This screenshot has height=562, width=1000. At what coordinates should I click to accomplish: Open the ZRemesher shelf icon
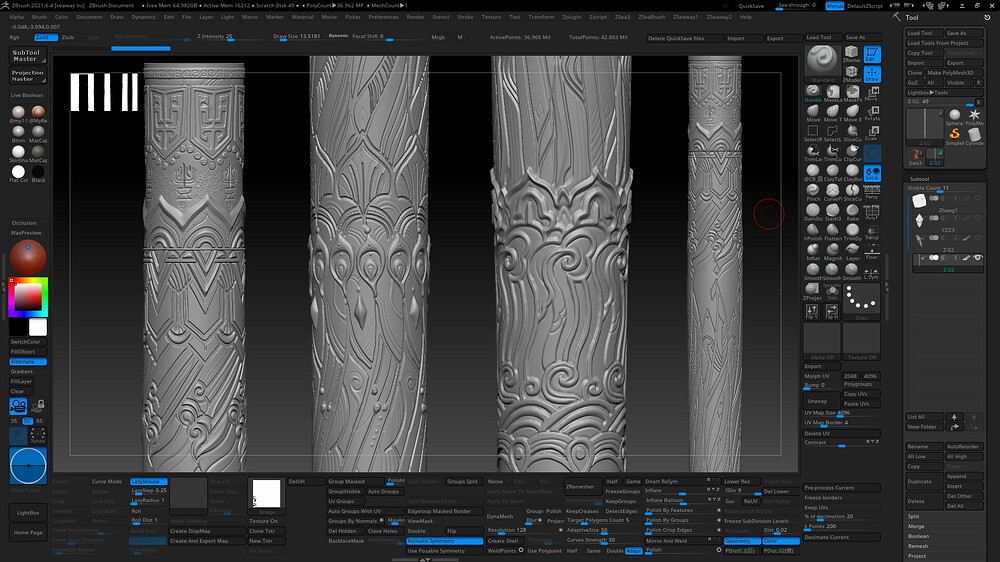(851, 54)
